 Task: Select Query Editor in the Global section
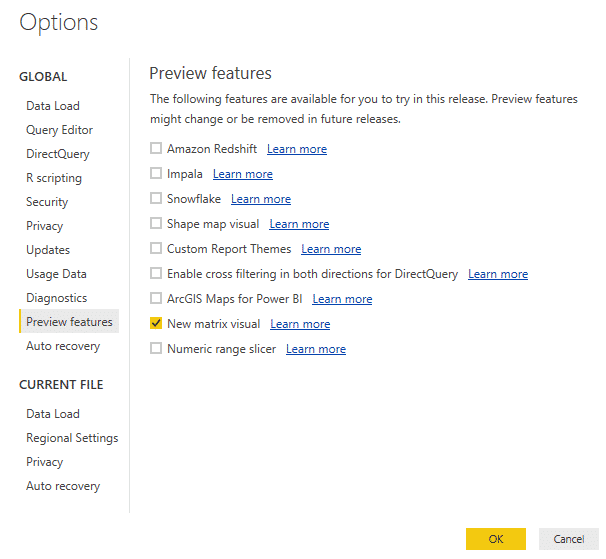[x=59, y=130]
